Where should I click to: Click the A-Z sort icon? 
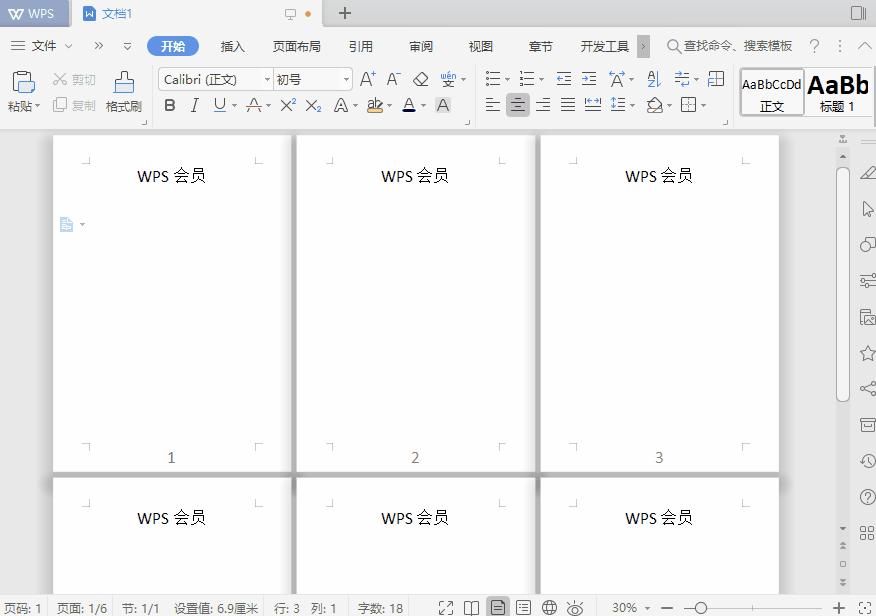(x=652, y=79)
